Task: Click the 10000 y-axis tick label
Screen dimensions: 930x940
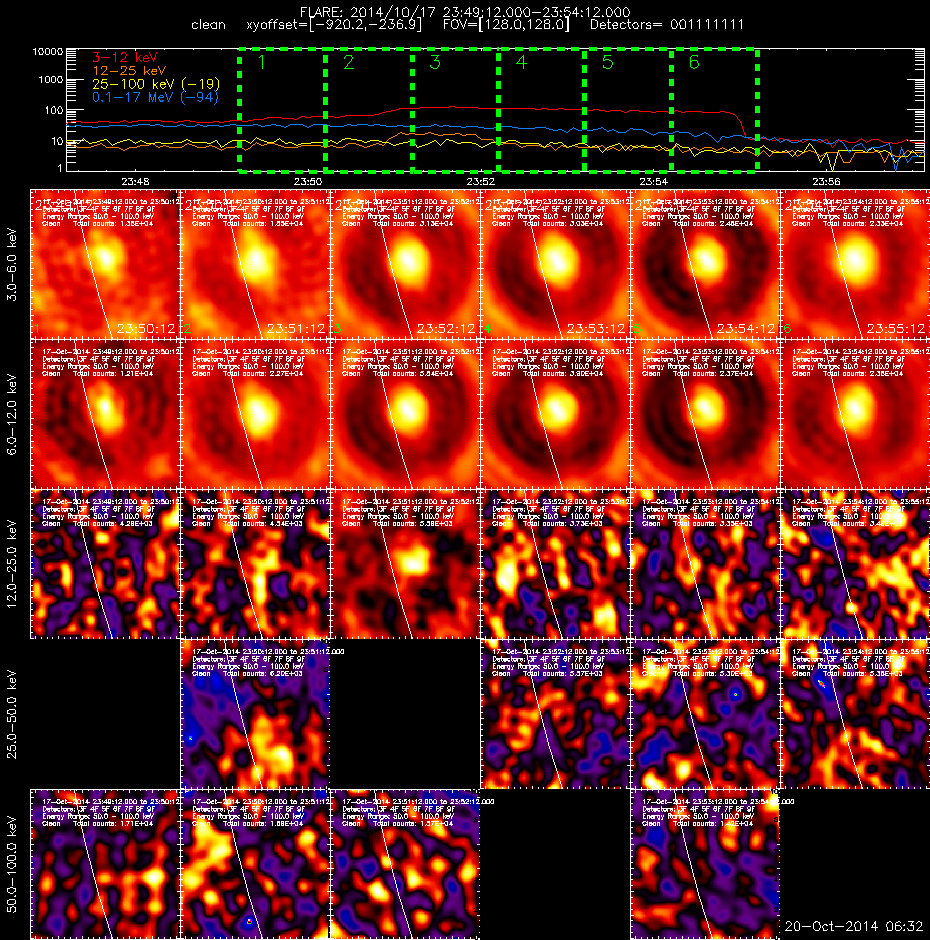Action: (x=47, y=52)
